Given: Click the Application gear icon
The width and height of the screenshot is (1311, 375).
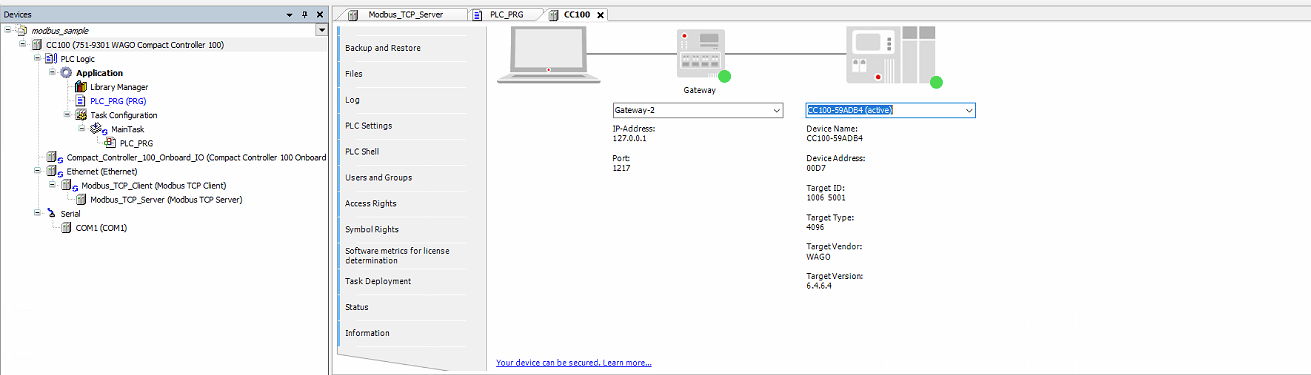Looking at the screenshot, I should pyautogui.click(x=66, y=73).
